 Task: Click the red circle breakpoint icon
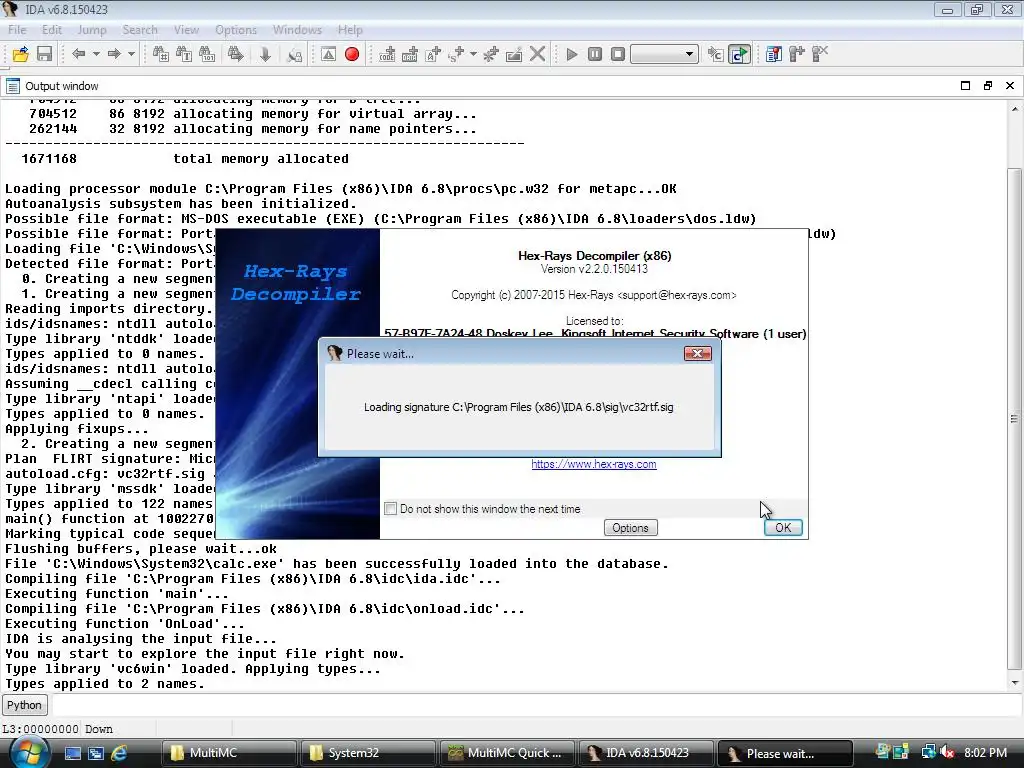point(352,54)
